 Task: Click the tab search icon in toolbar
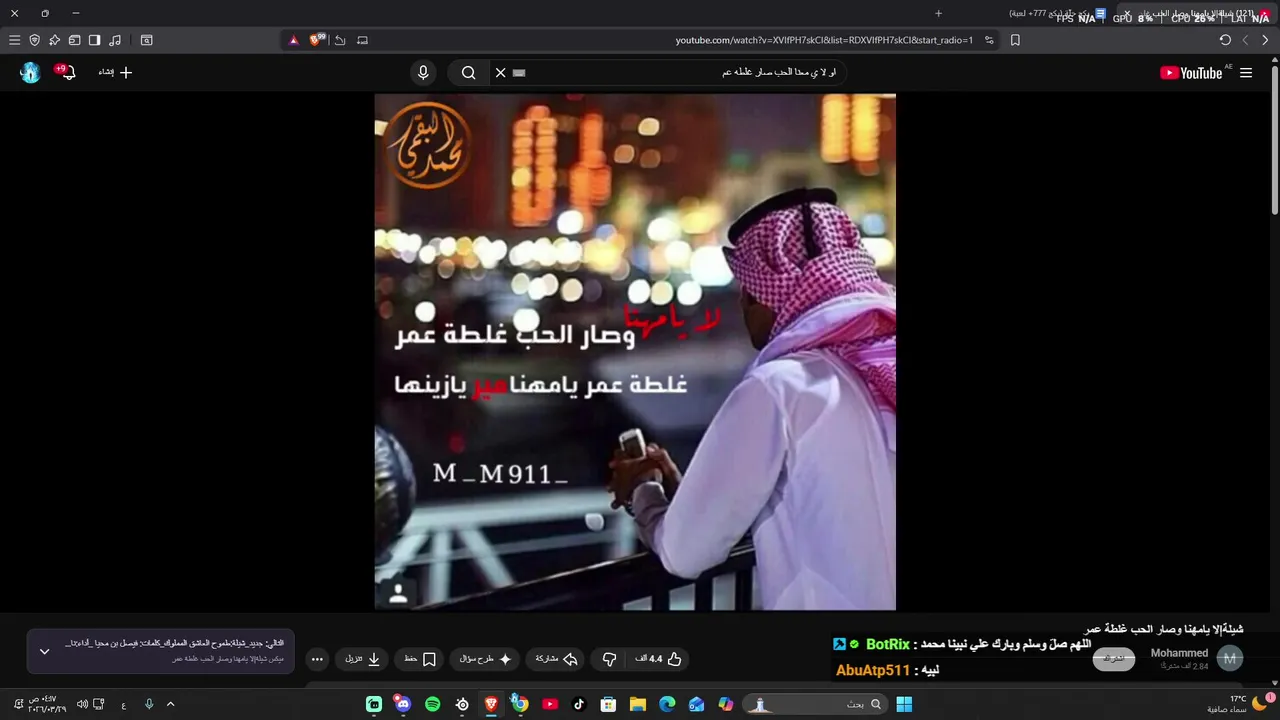coord(146,40)
